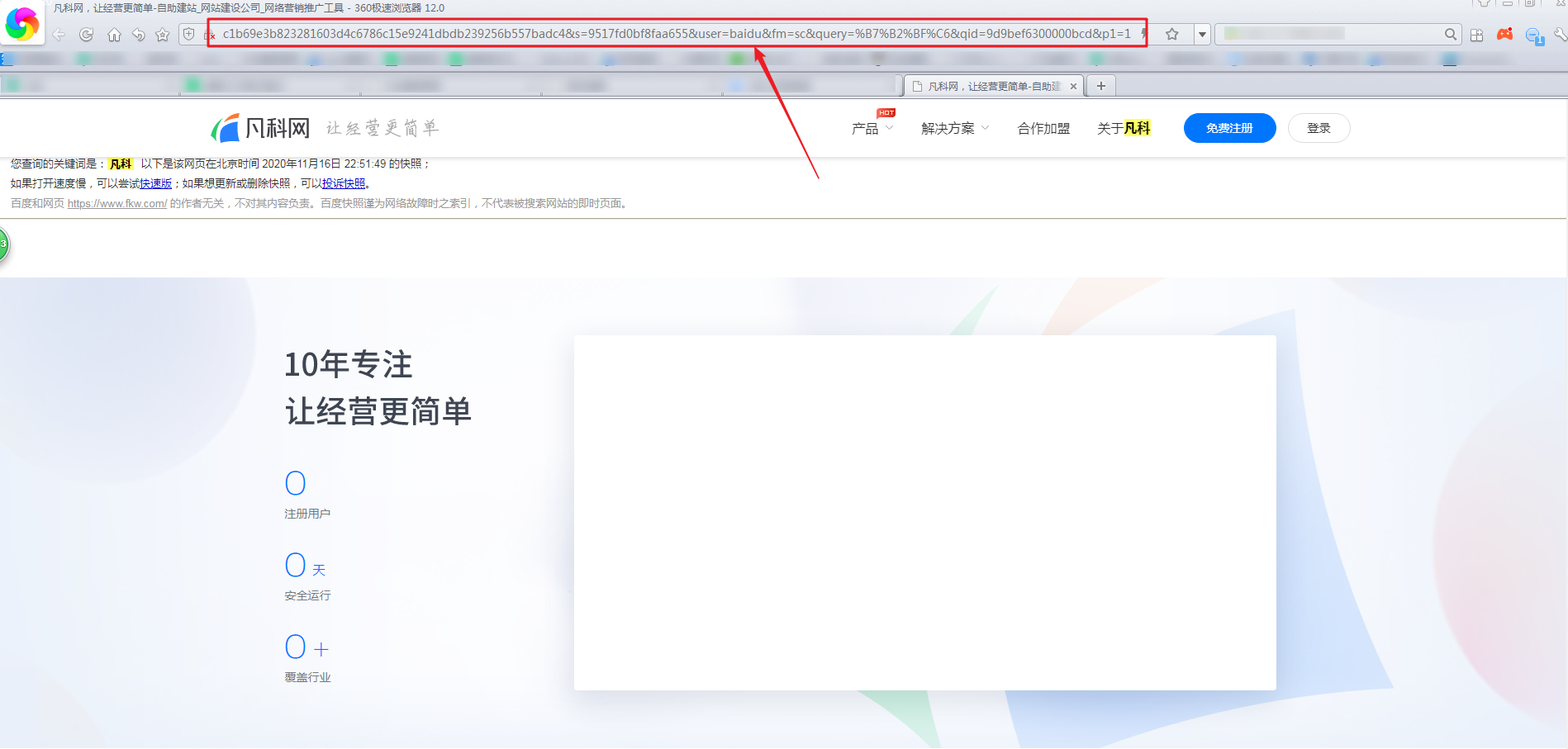Open the 关于凡科 navigation item
This screenshot has height=749, width=1568.
click(1124, 129)
